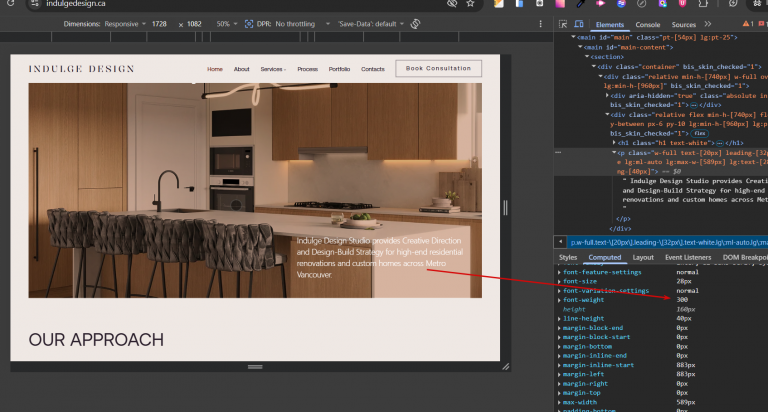Viewport: 768px width, 412px height.
Task: Expand the aria-hidden div node
Action: tap(607, 96)
